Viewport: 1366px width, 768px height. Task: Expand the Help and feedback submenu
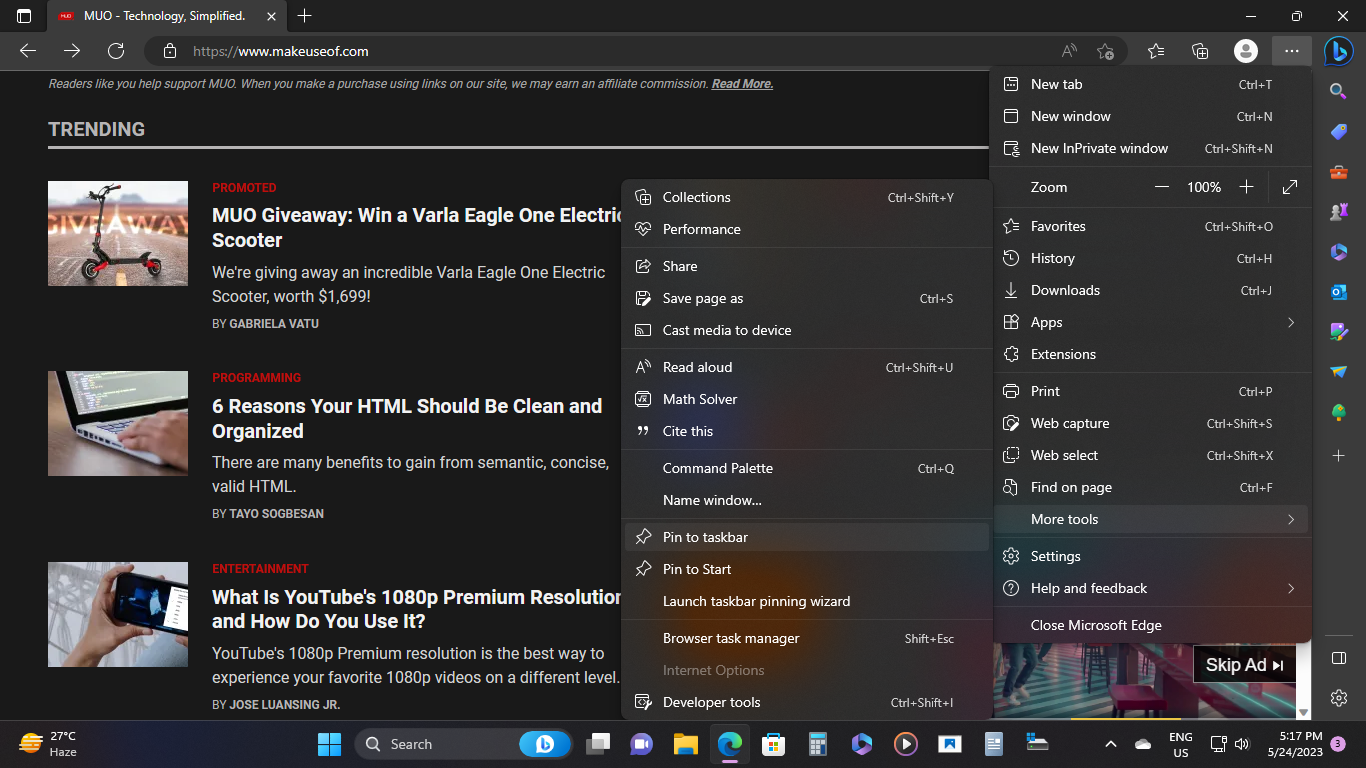coord(1152,588)
